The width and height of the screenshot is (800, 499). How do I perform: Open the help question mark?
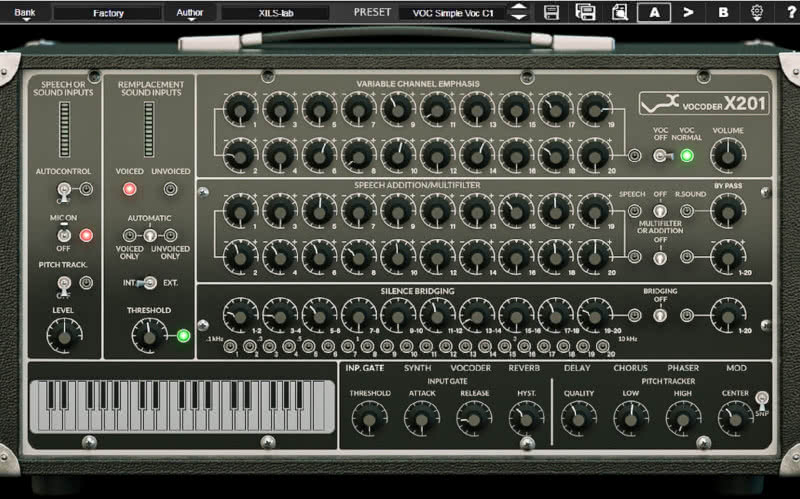[792, 13]
